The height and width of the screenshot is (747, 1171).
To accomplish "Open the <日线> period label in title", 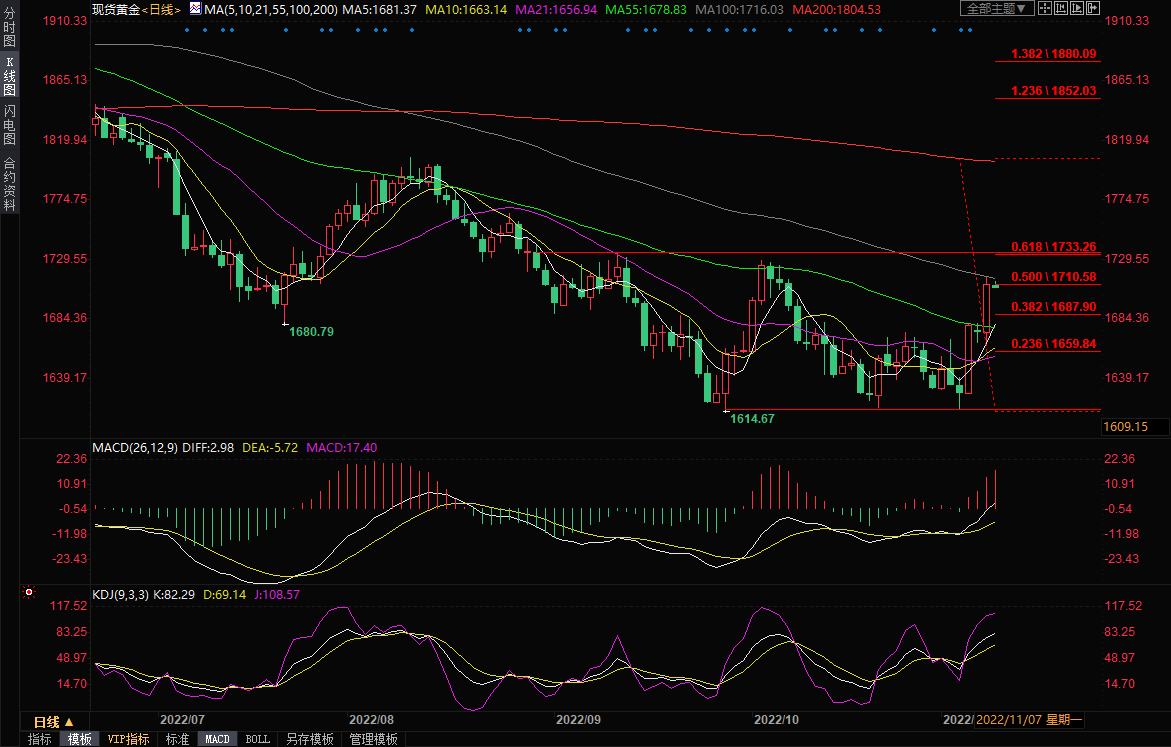I will coord(160,9).
